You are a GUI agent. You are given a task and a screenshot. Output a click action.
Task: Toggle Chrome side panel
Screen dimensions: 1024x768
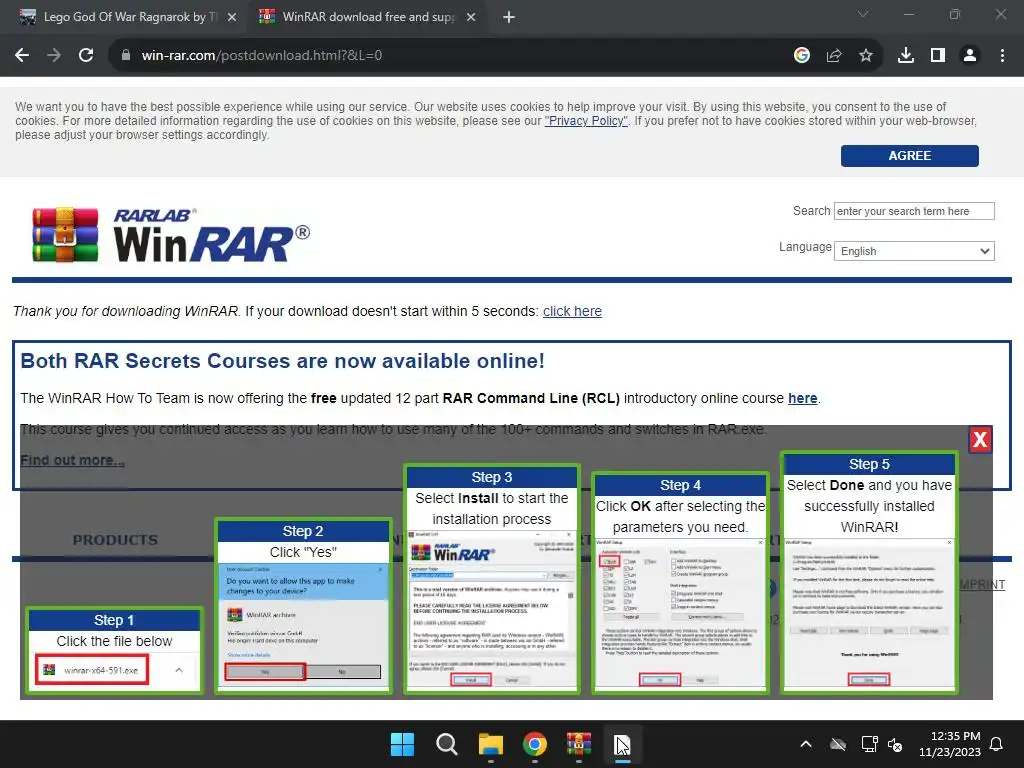938,56
